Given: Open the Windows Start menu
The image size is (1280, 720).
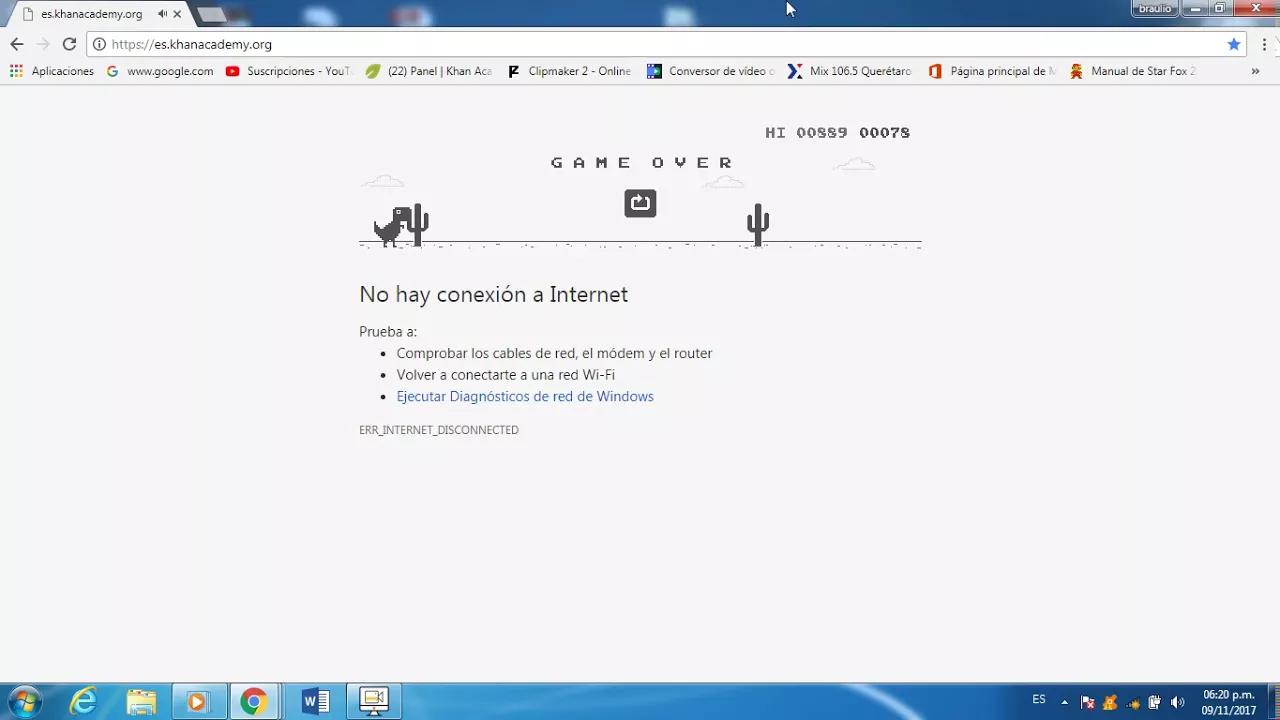Looking at the screenshot, I should 24,702.
